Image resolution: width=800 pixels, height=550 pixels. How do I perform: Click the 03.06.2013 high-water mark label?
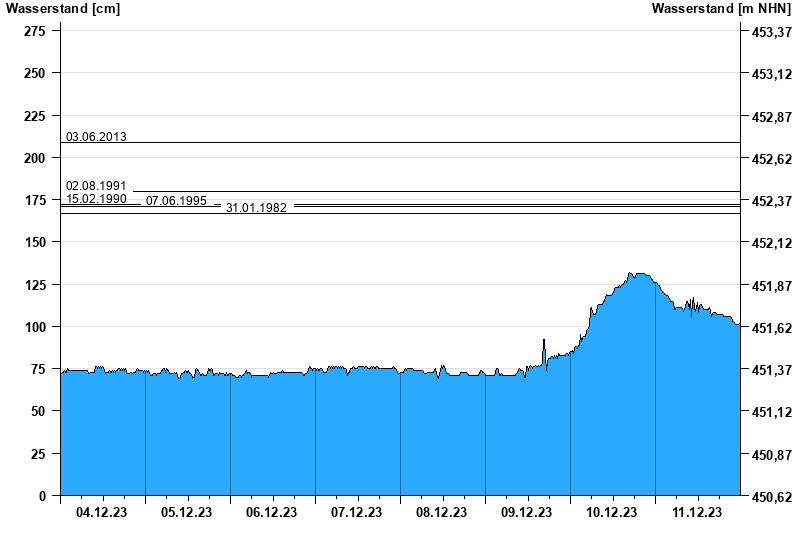click(x=96, y=136)
